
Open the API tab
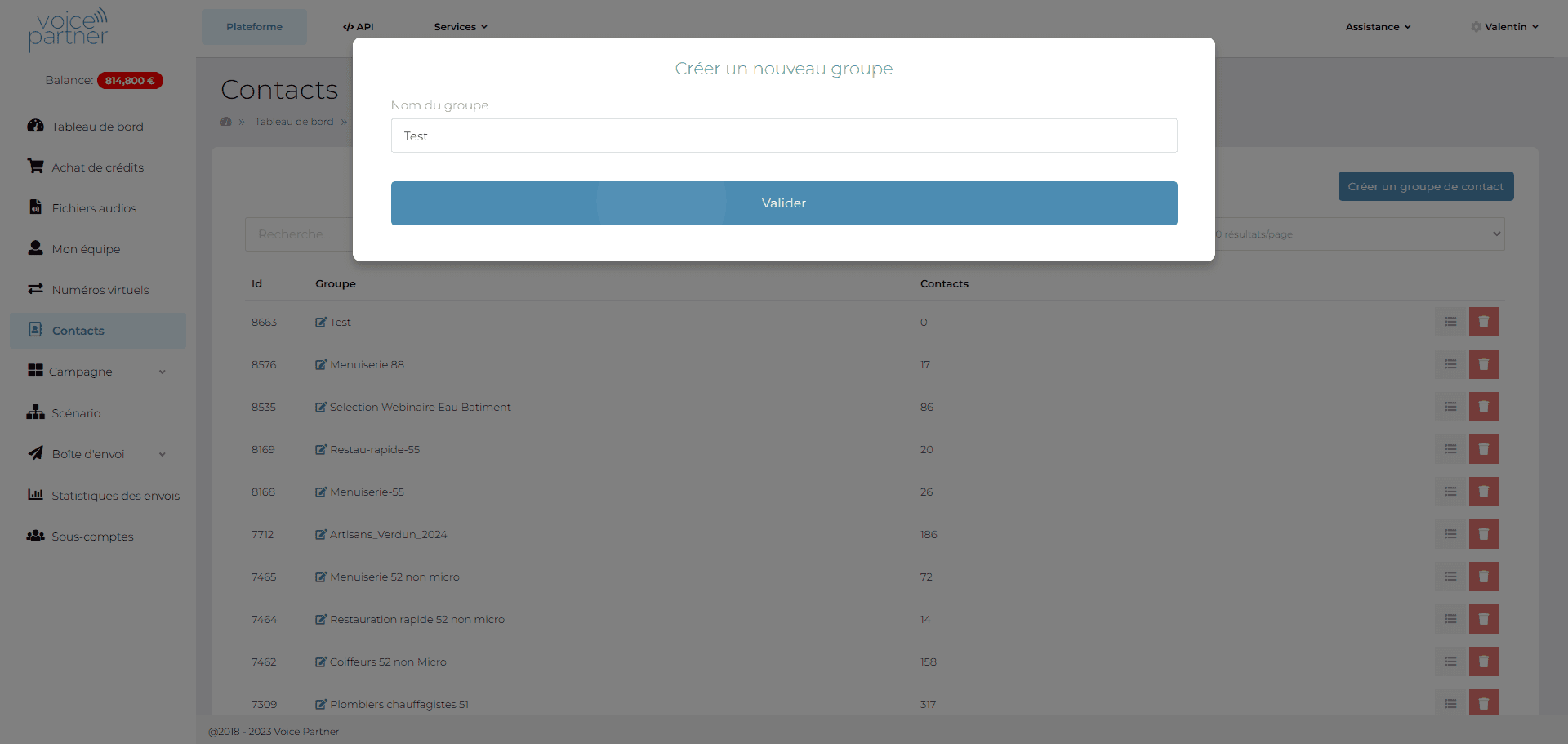click(359, 27)
